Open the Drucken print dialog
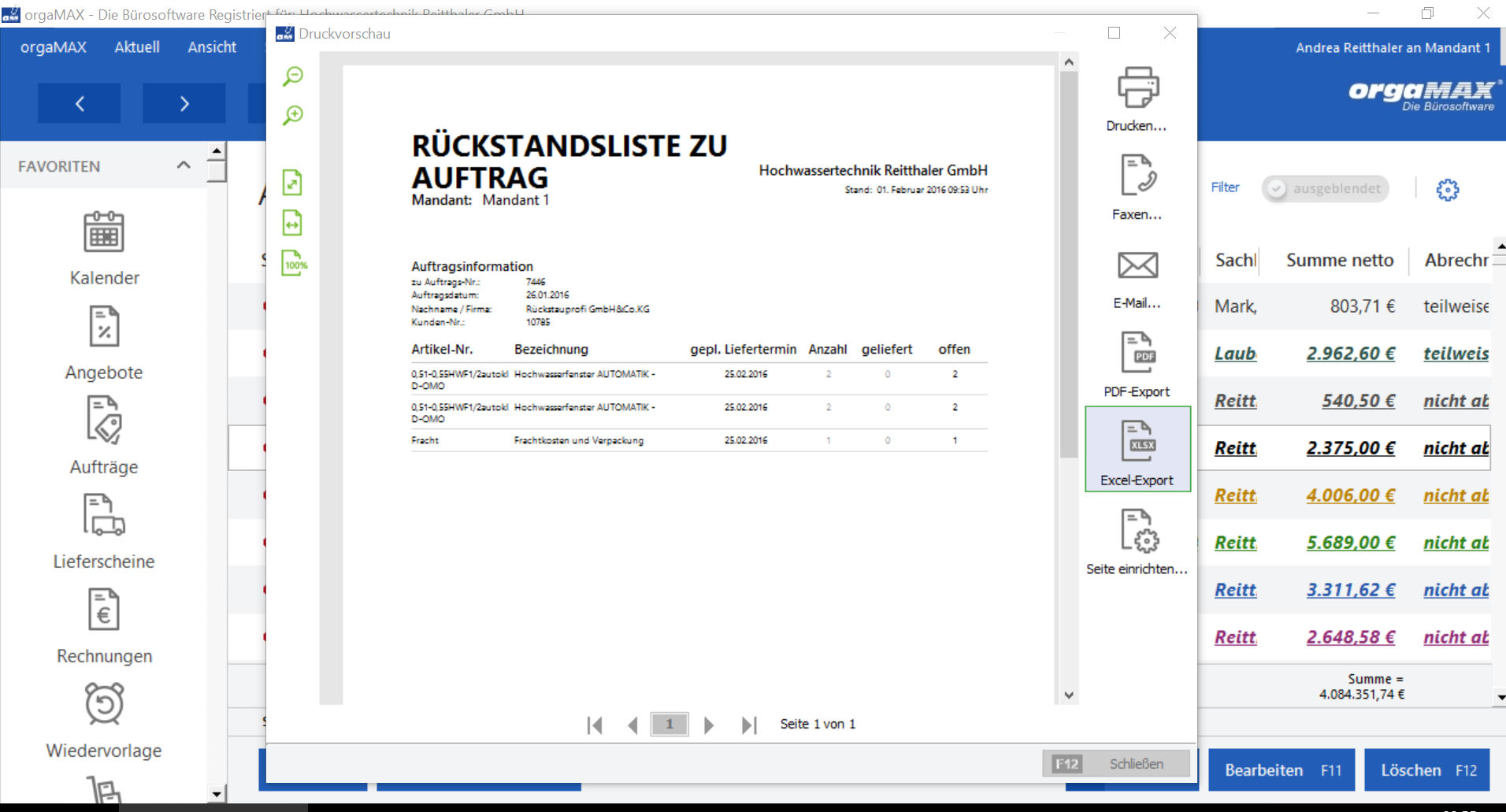The image size is (1506, 812). (x=1137, y=100)
